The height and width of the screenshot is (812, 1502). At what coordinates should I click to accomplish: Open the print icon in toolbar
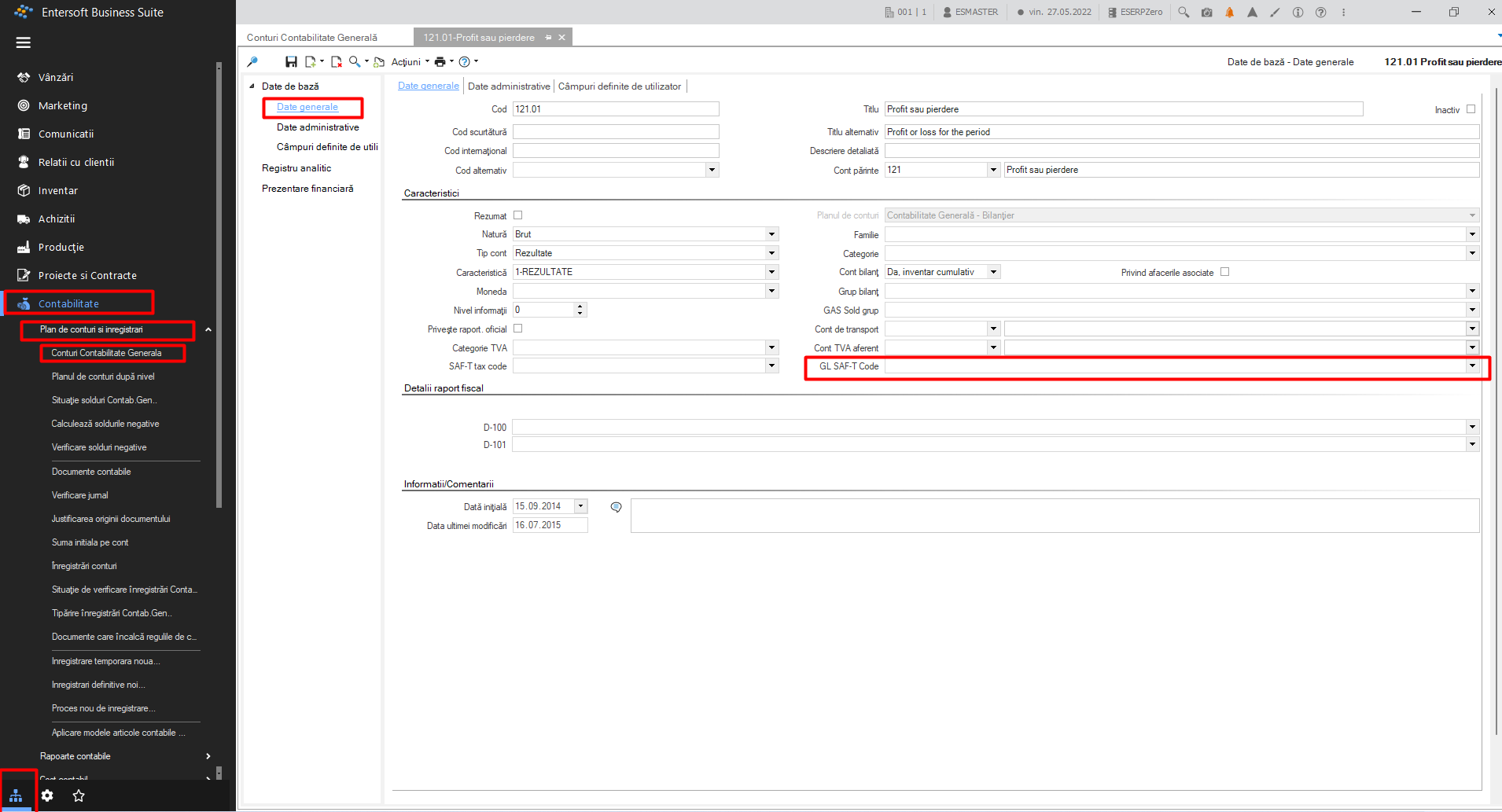(x=440, y=61)
